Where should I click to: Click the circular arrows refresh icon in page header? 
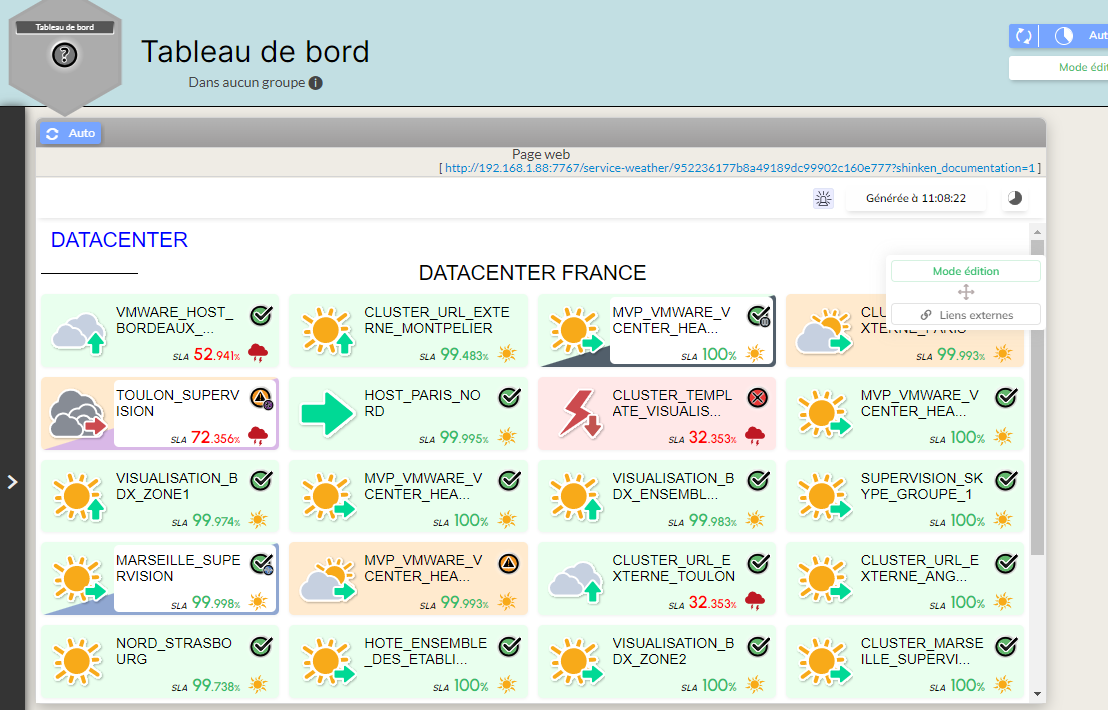pyautogui.click(x=1023, y=36)
